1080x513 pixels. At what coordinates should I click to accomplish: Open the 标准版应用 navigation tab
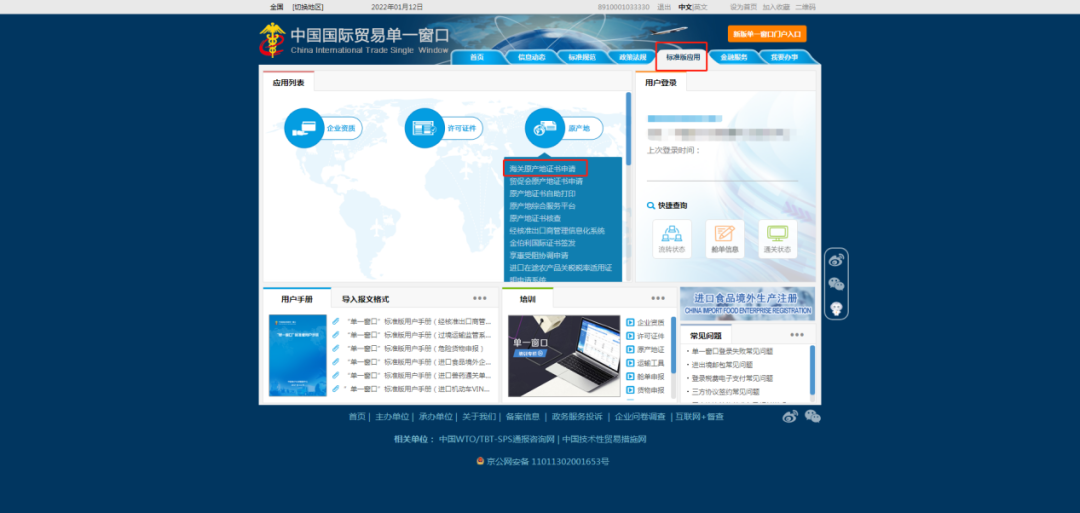click(682, 57)
